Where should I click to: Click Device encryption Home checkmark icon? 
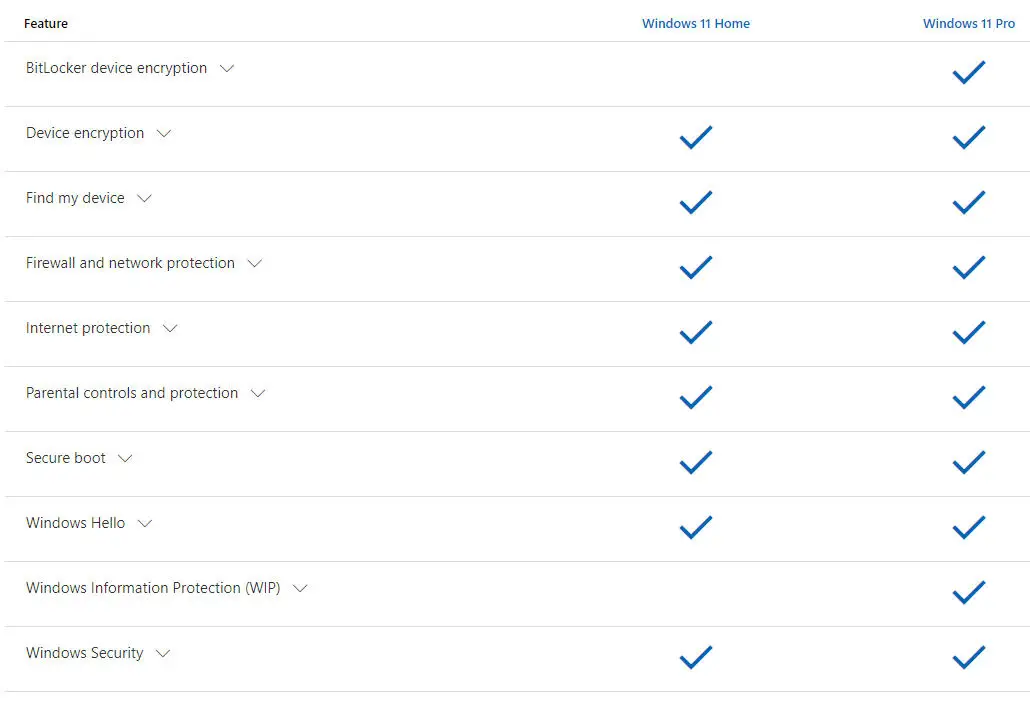[x=696, y=137]
